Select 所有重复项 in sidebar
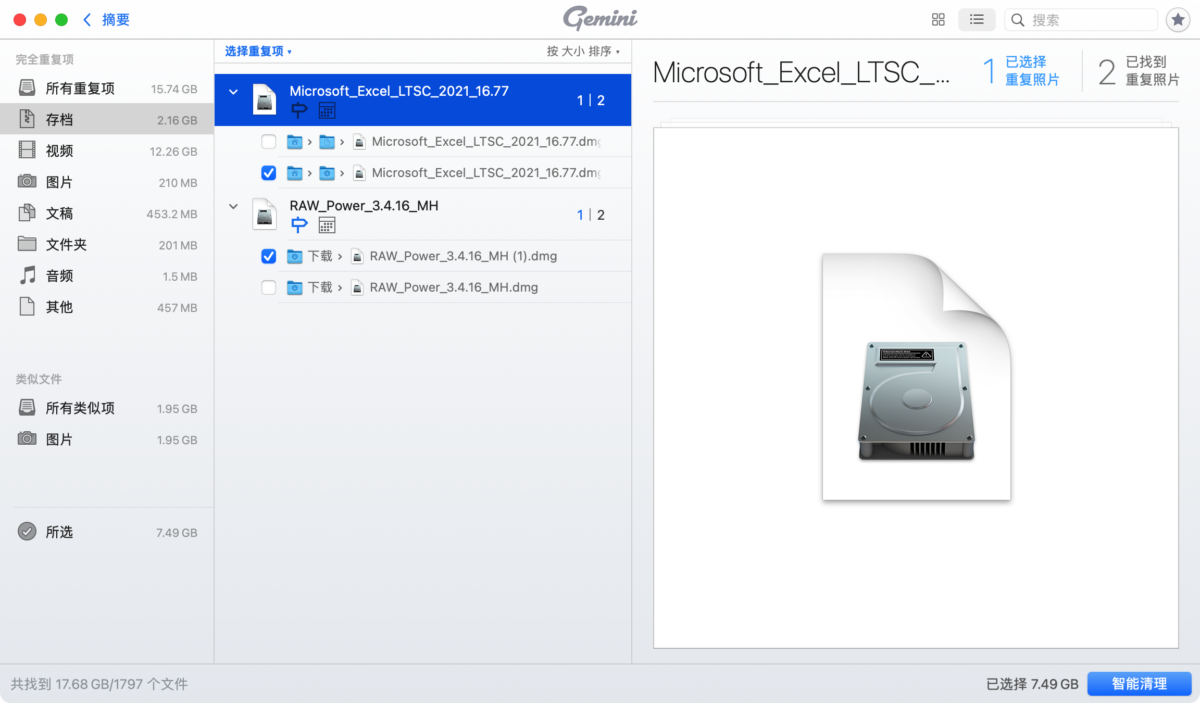This screenshot has width=1200, height=703. click(80, 89)
